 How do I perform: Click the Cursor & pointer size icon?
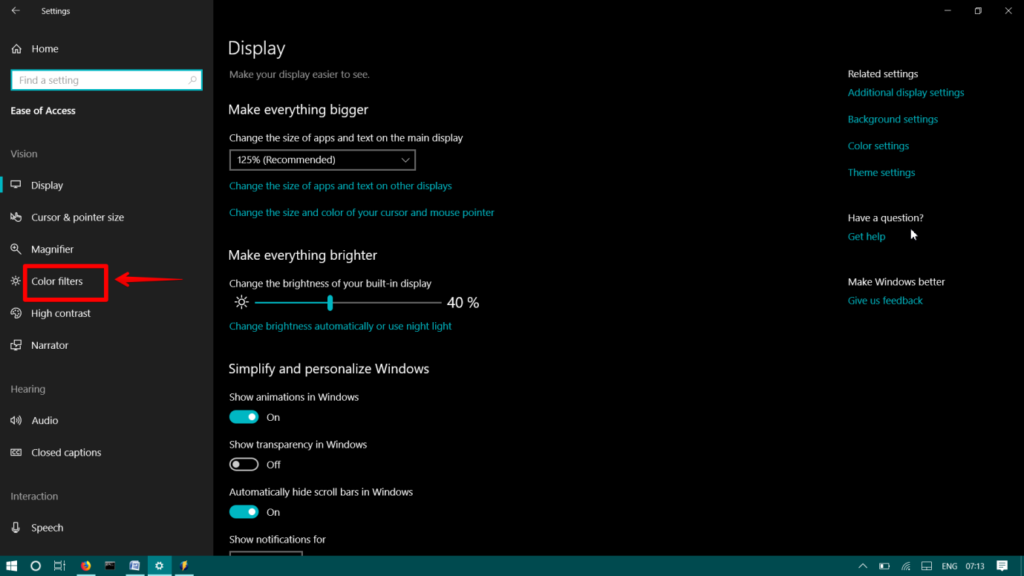click(x=16, y=217)
